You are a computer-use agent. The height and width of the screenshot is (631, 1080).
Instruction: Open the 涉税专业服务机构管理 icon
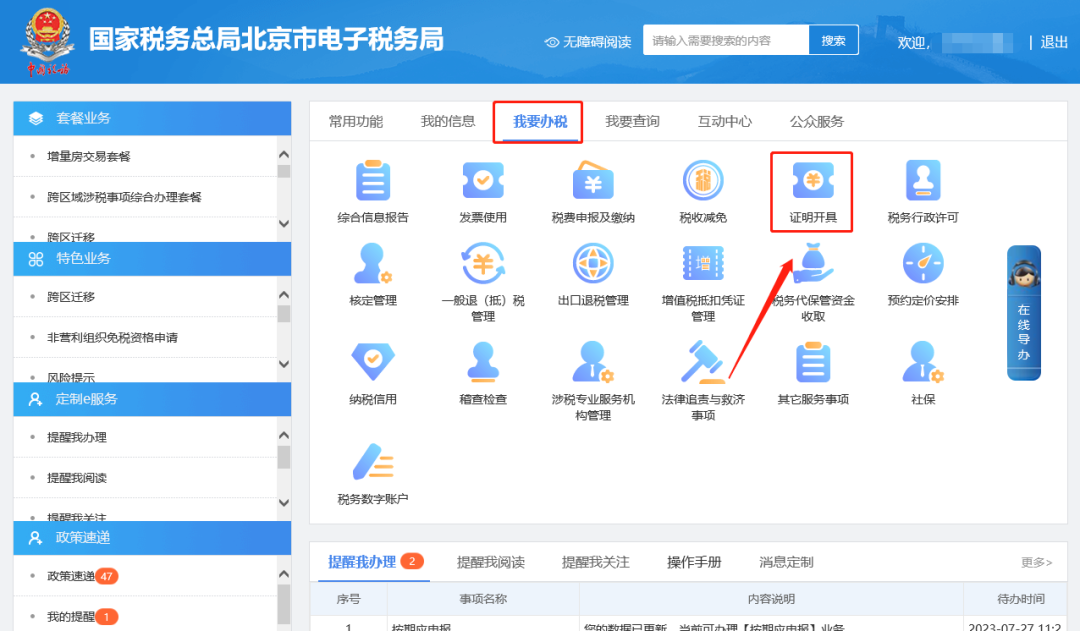[x=593, y=362]
